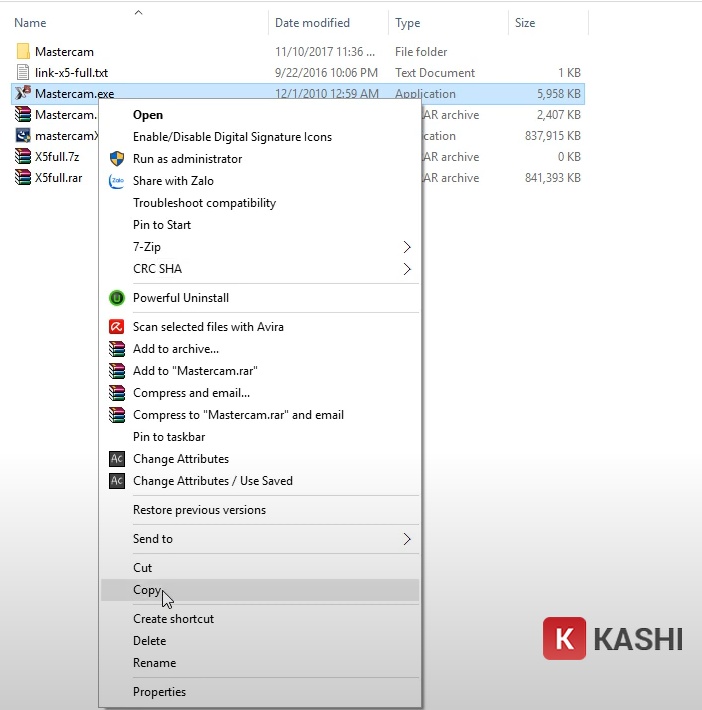The width and height of the screenshot is (702, 710).
Task: Toggle sort direction arrow above Name column
Action: point(139,13)
